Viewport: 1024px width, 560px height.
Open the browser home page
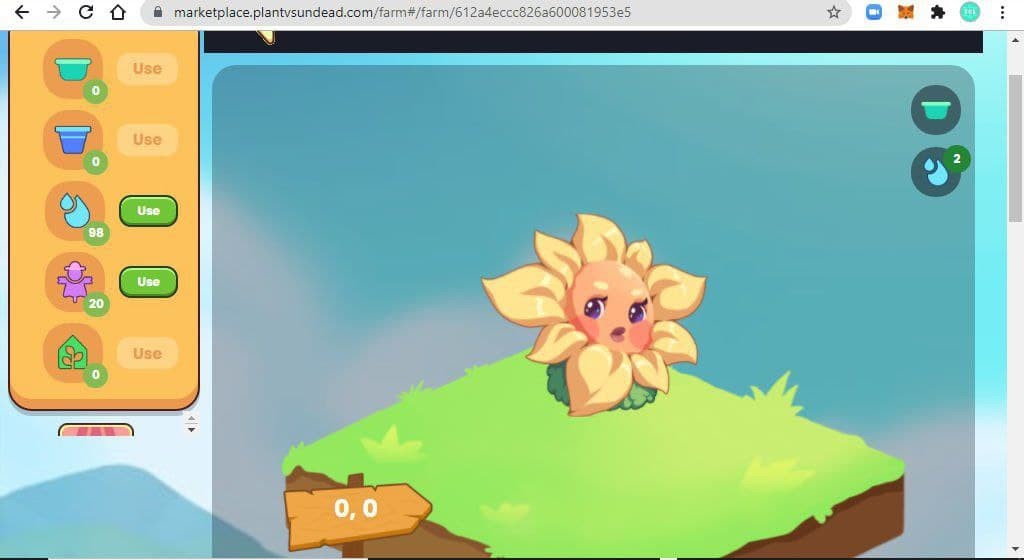point(118,12)
